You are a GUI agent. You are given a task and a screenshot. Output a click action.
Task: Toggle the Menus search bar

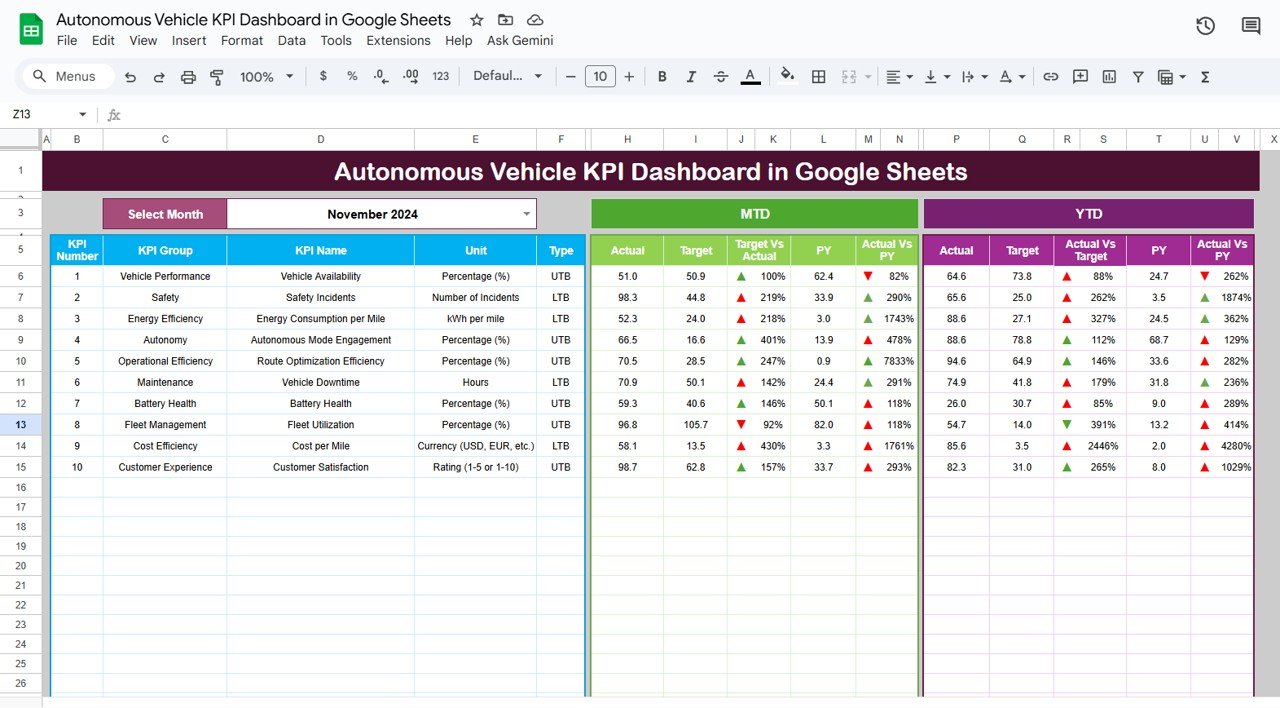coord(67,76)
